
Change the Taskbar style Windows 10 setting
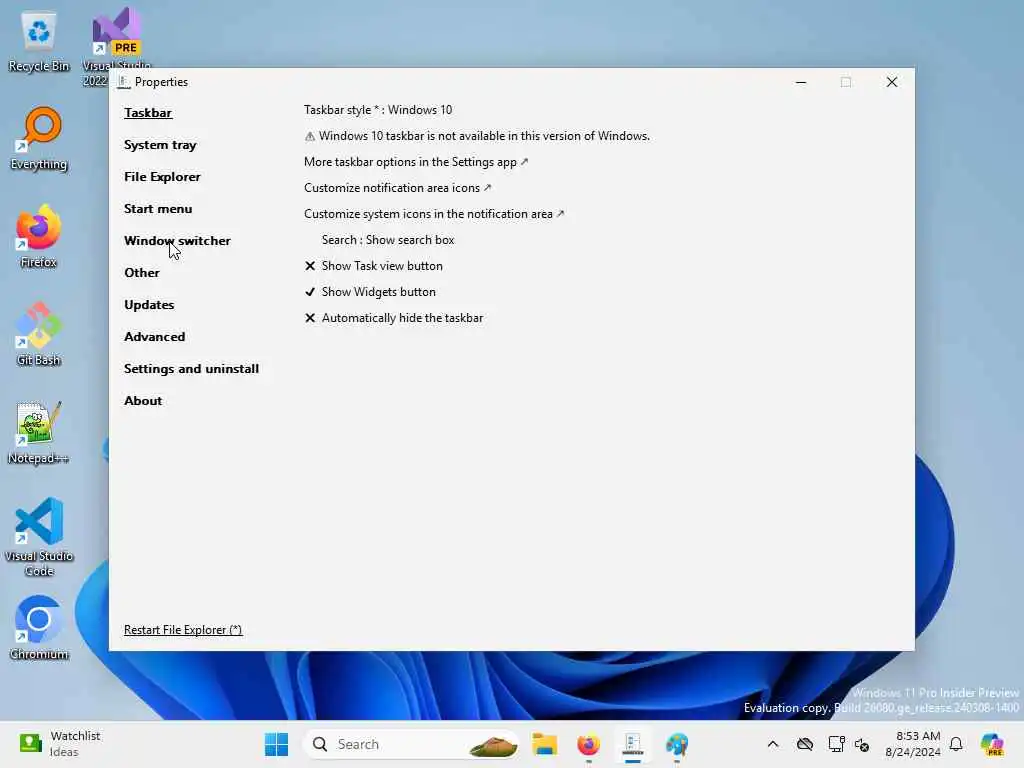click(378, 110)
